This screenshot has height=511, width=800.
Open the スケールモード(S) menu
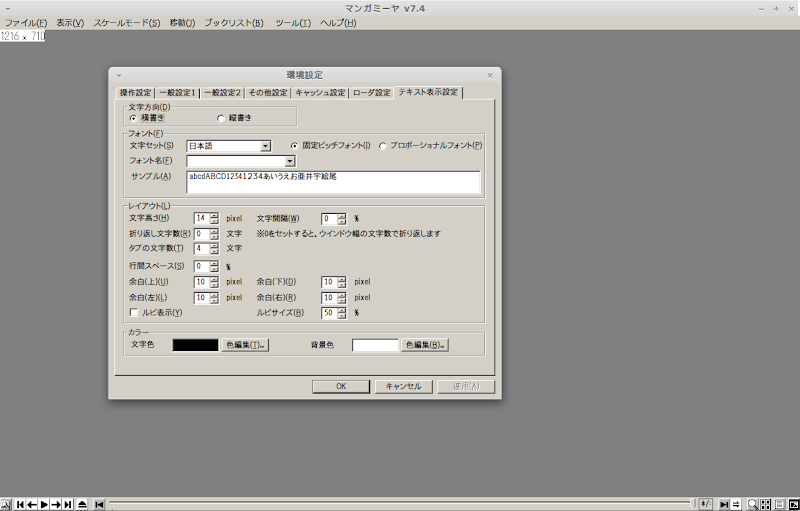pos(127,23)
